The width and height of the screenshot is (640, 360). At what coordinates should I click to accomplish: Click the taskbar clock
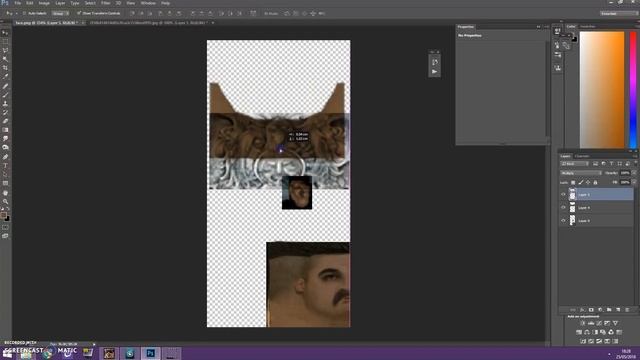[x=625, y=354]
